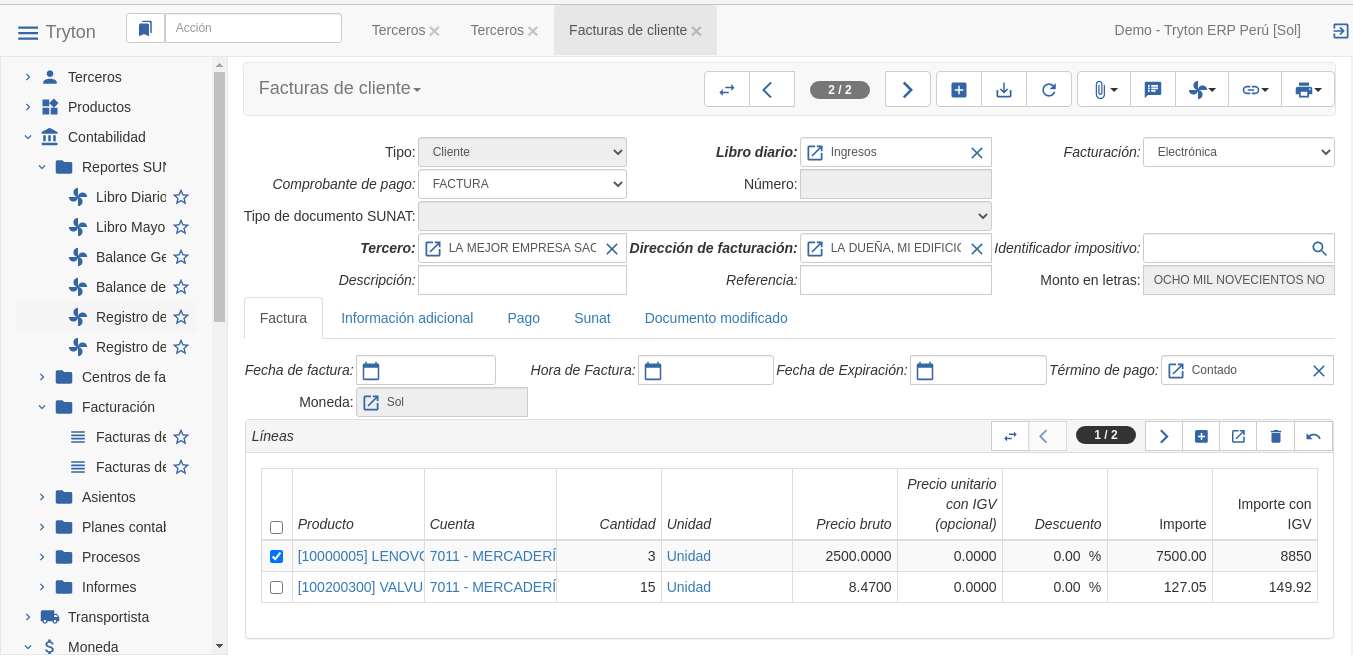The image size is (1353, 672).
Task: Open the notes chat icon
Action: (1152, 90)
